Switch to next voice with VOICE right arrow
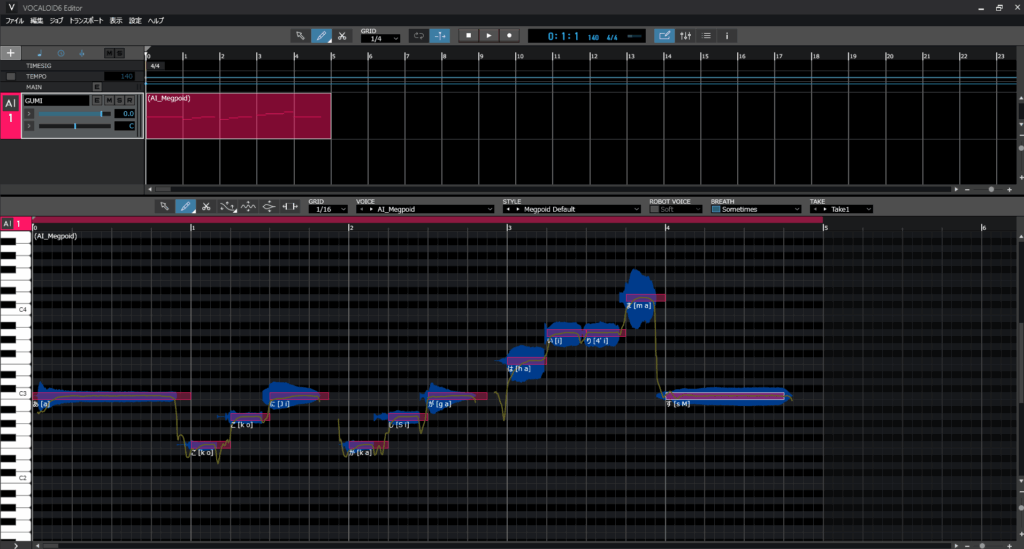The image size is (1024, 549). [x=372, y=210]
